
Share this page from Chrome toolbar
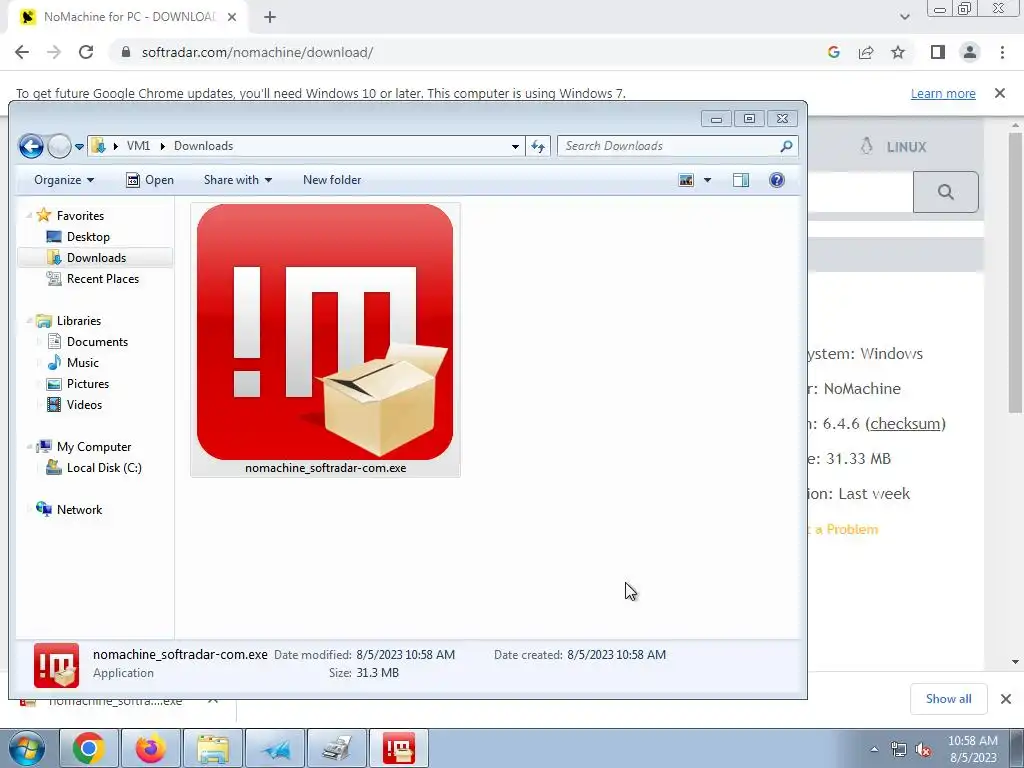pyautogui.click(x=866, y=52)
